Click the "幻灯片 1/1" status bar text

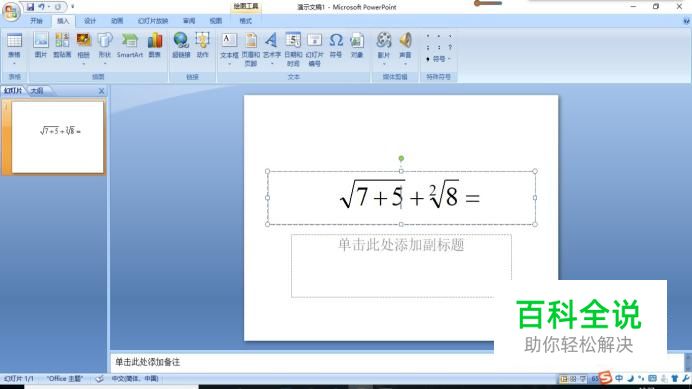coord(19,379)
